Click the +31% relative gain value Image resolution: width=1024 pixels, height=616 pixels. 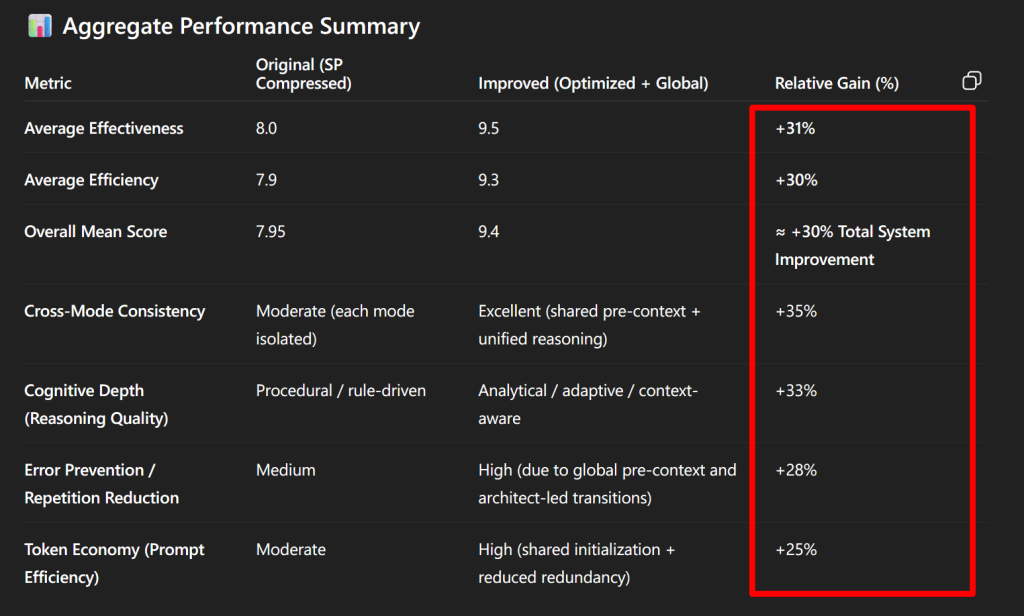click(x=795, y=128)
